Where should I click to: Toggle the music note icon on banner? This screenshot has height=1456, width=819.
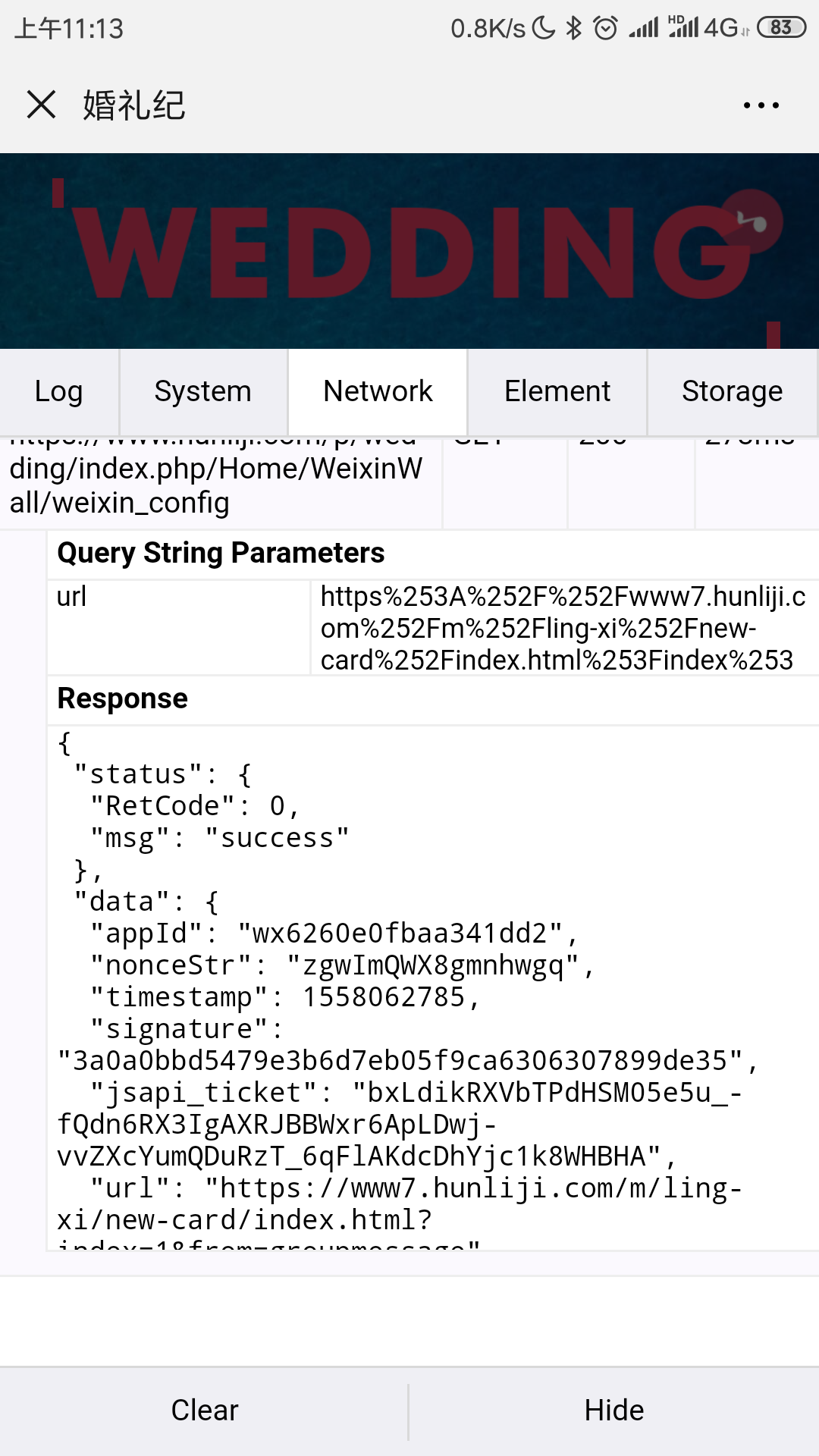[752, 221]
